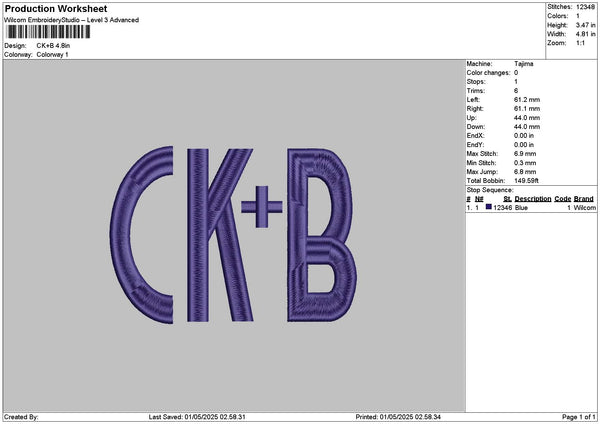
Task: Click the "Min Stitch: 0.3 mm" value
Action: click(525, 163)
